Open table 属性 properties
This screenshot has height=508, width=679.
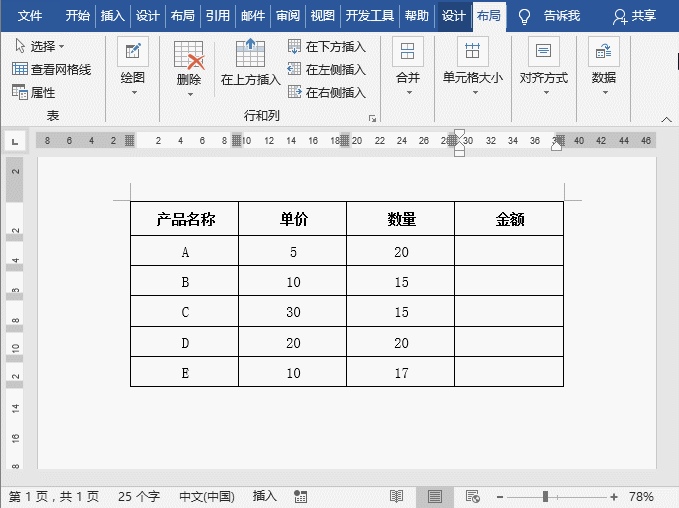point(33,92)
